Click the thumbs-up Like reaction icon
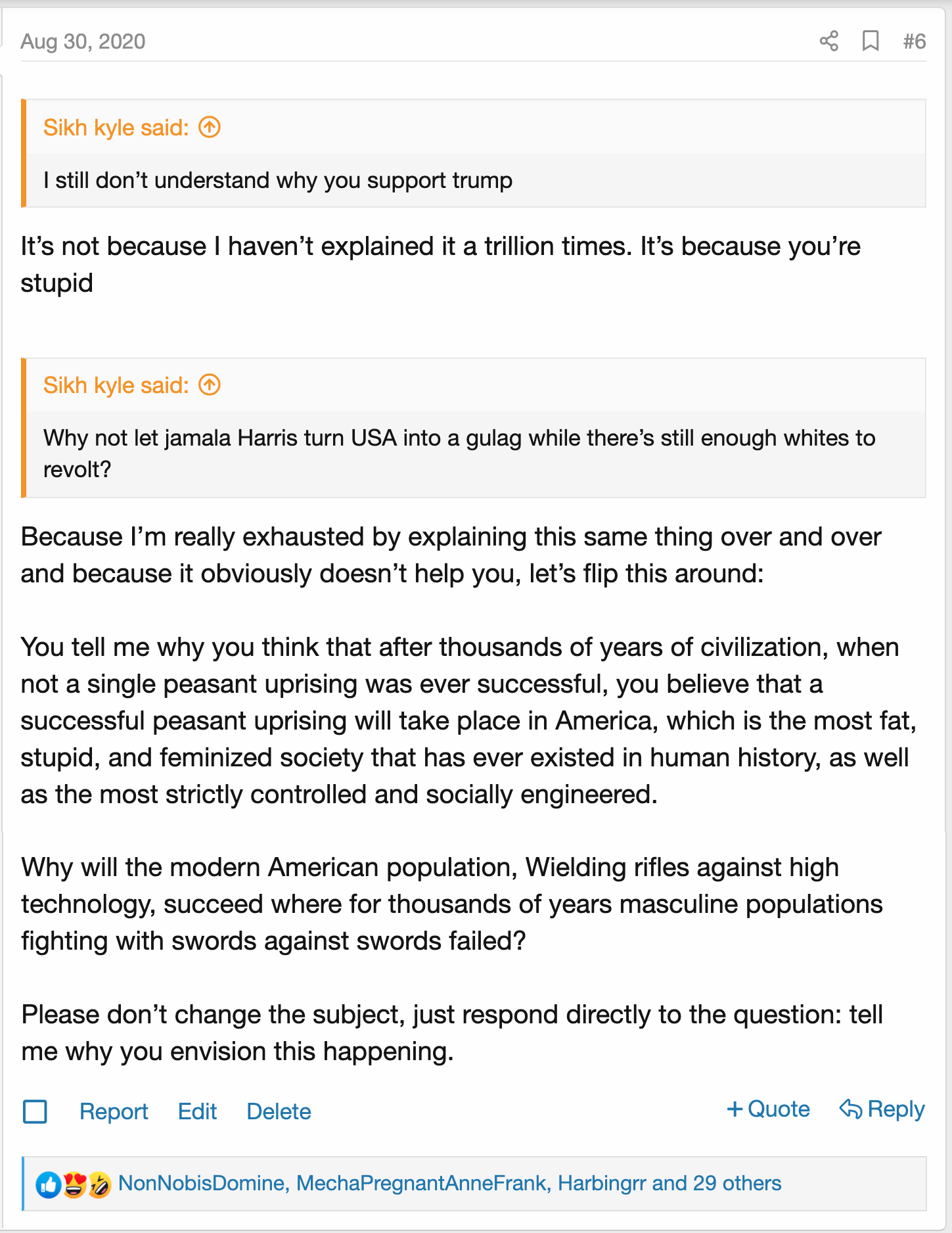 click(x=48, y=1185)
